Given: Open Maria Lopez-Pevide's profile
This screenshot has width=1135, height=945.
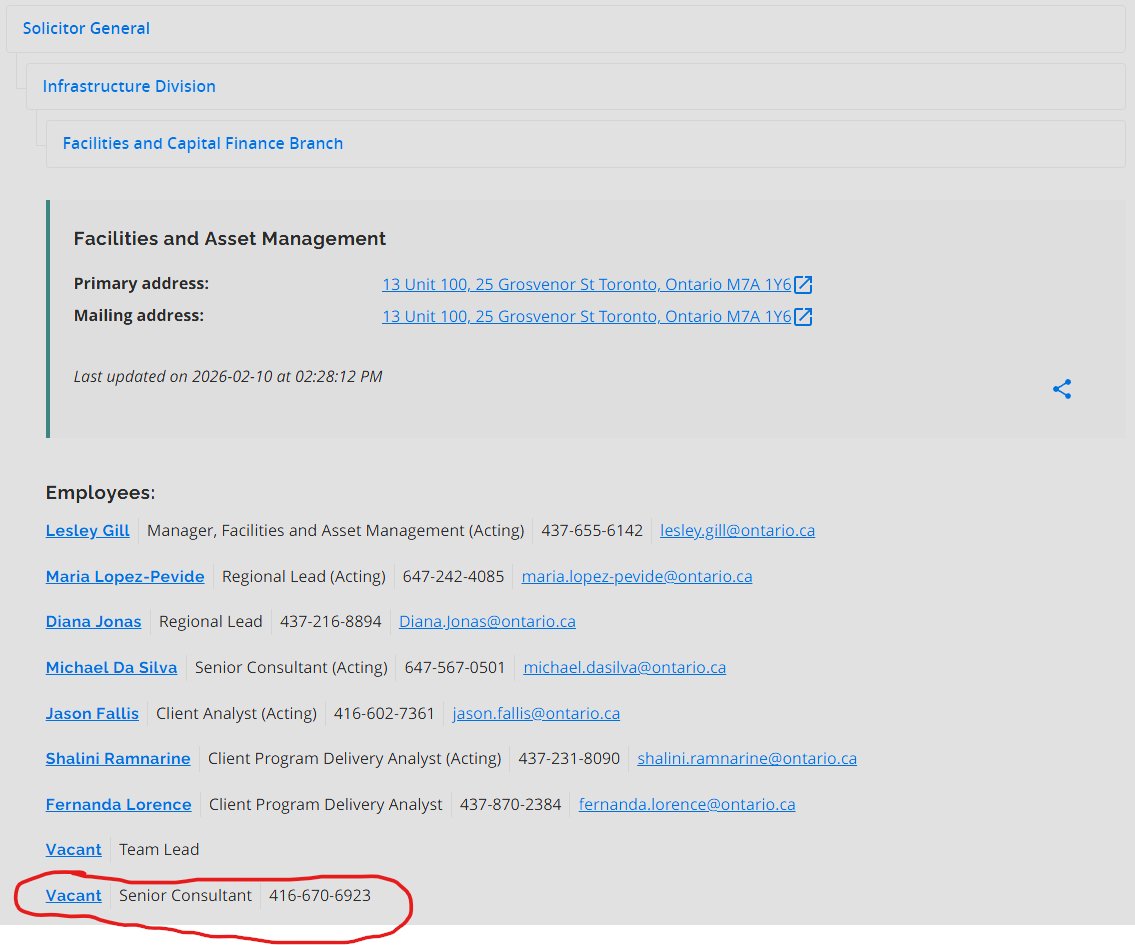Looking at the screenshot, I should [125, 577].
